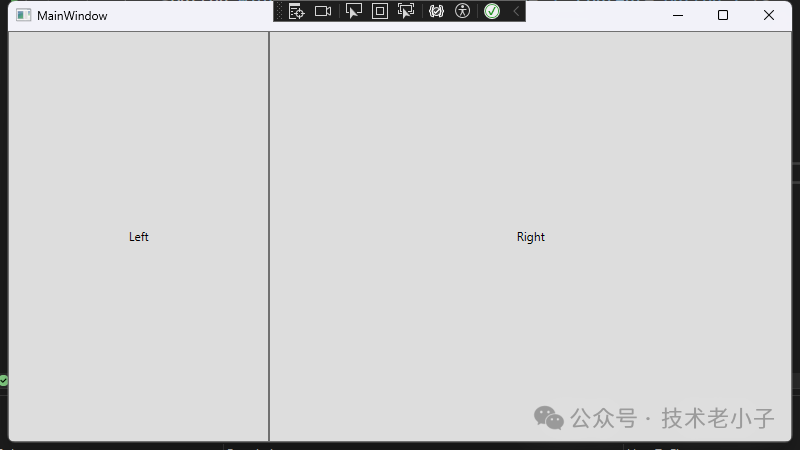
Task: Activate the Select Element cursor tool
Action: click(354, 11)
